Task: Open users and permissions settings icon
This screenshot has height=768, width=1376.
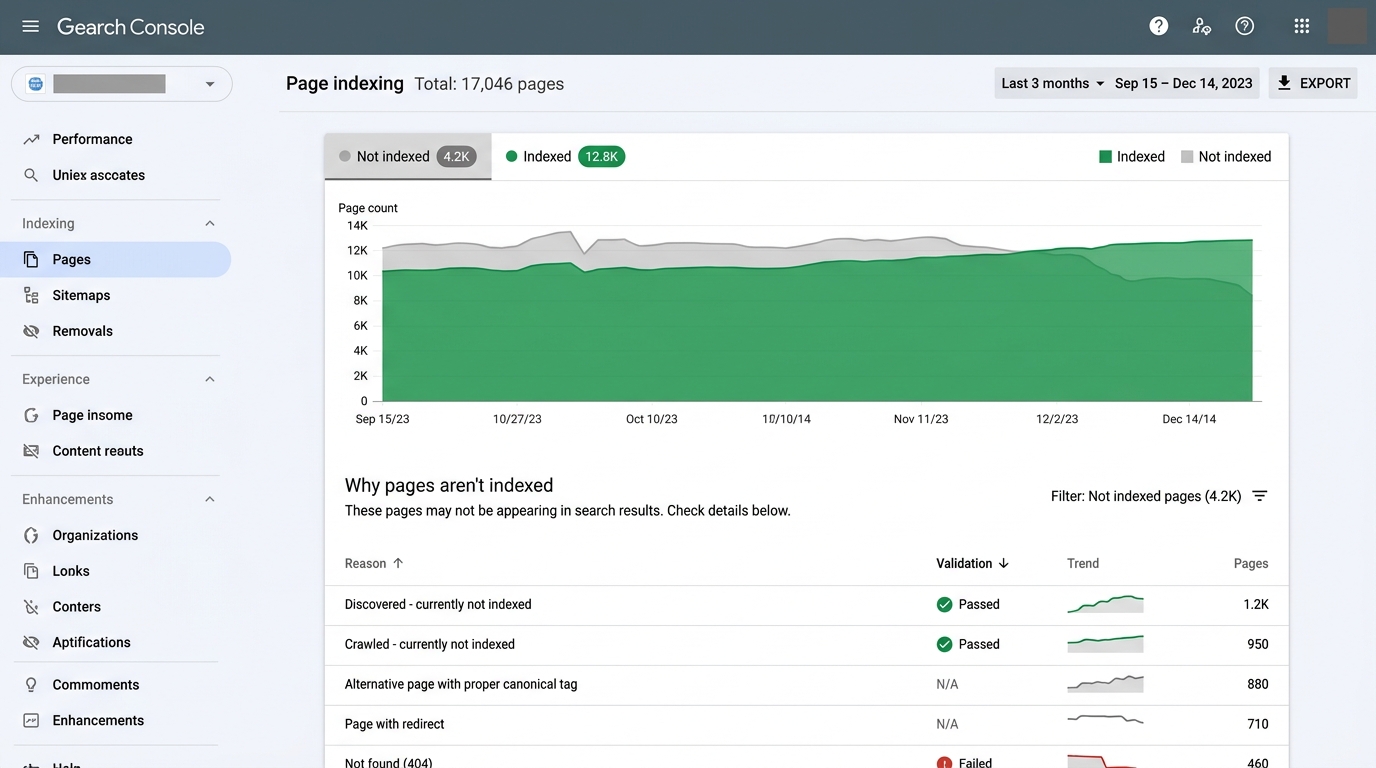Action: pos(1202,26)
